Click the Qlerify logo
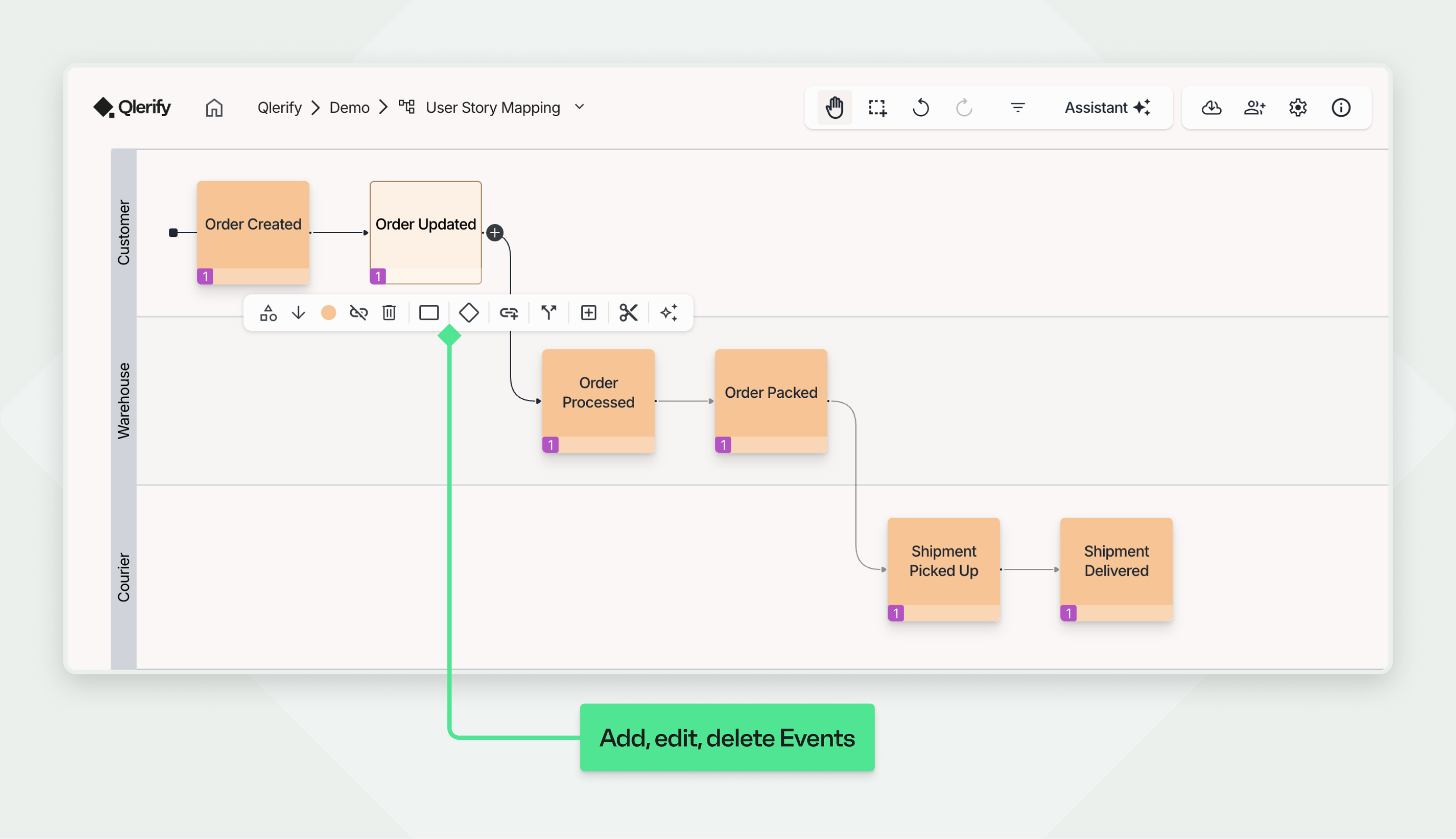1456x839 pixels. point(132,107)
